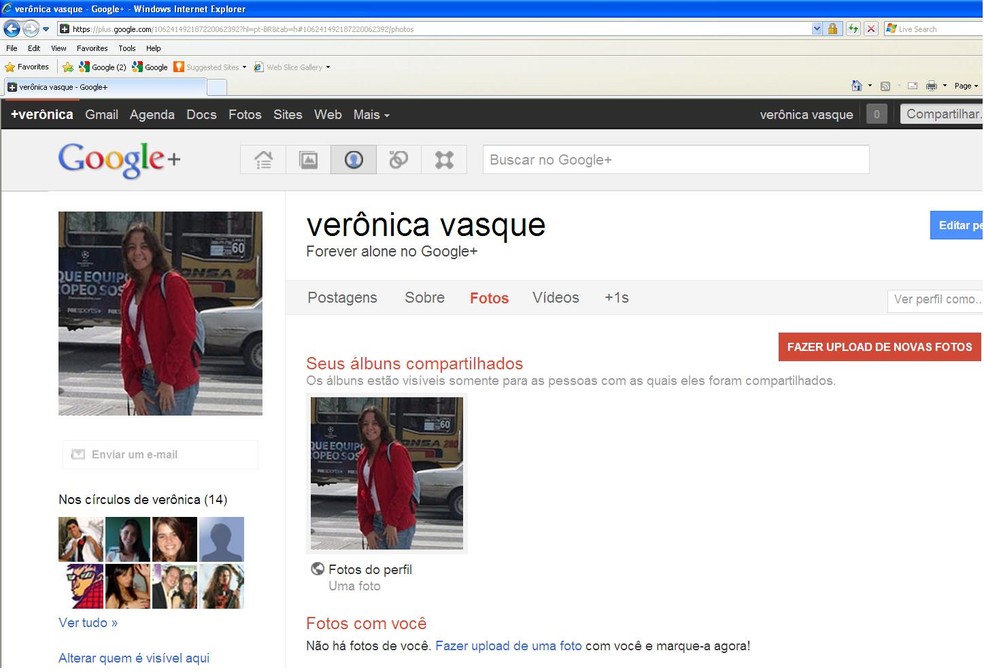Click the Print icon in Internet Explorer
Image resolution: width=984 pixels, height=672 pixels.
[x=931, y=86]
